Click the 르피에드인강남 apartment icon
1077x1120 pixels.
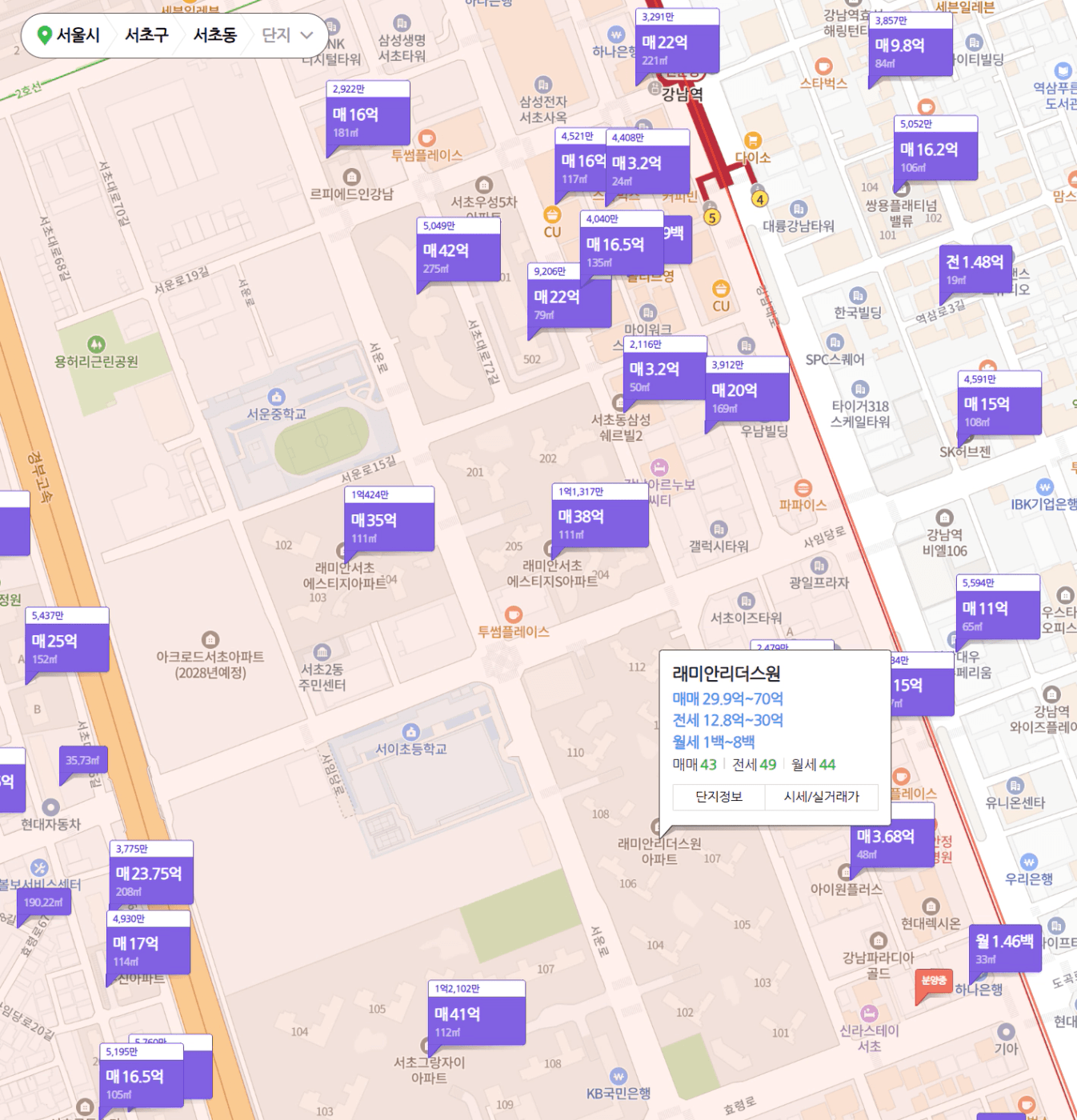[351, 176]
